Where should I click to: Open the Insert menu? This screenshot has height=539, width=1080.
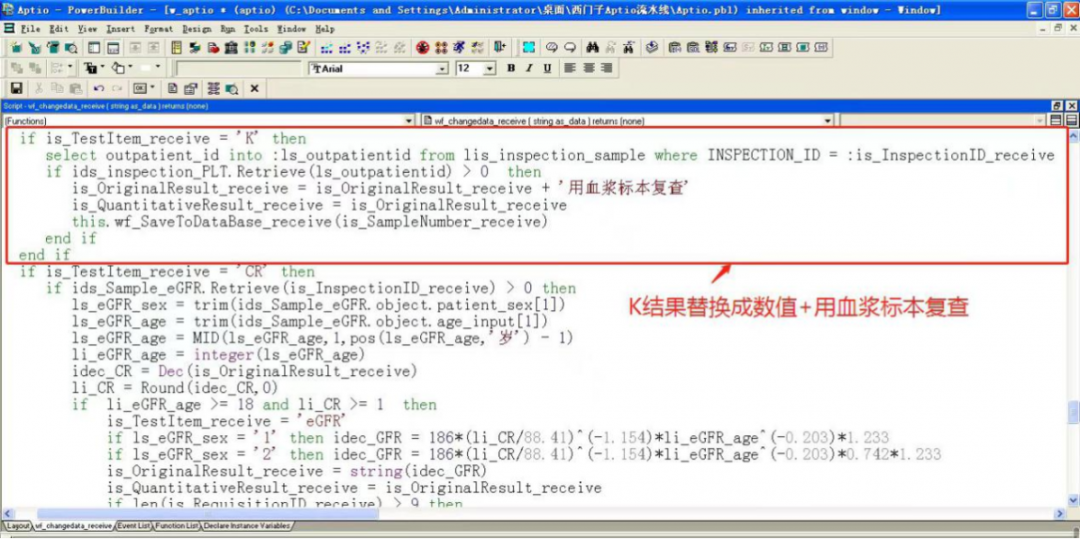tap(121, 29)
